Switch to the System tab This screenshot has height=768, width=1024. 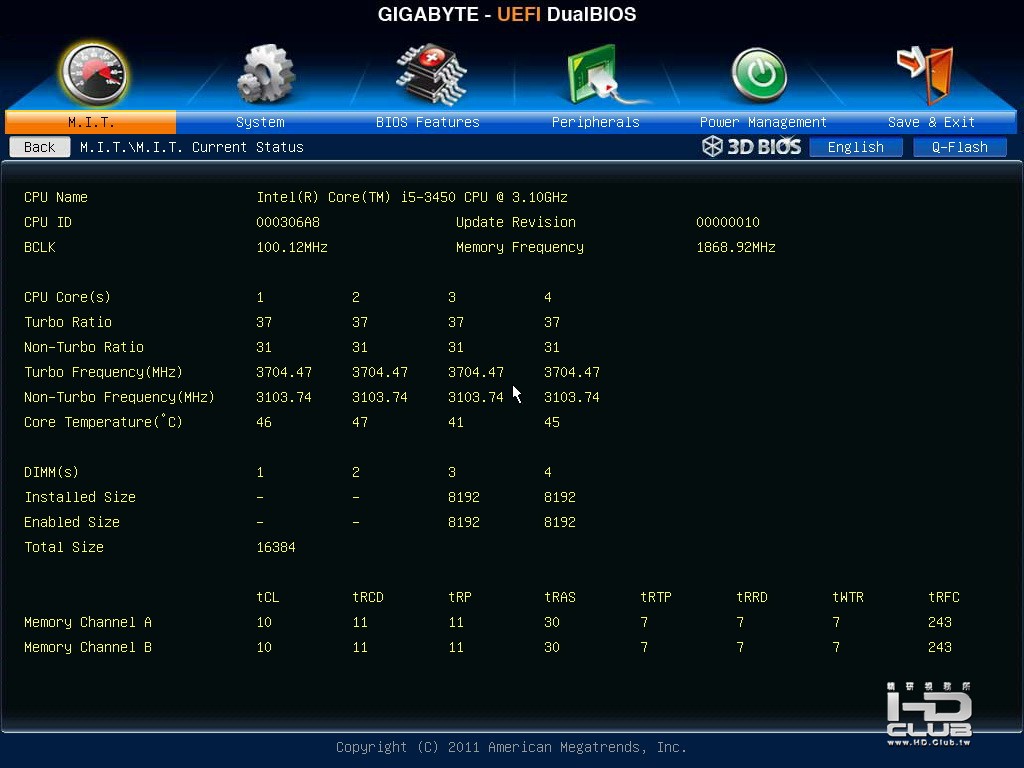point(260,122)
